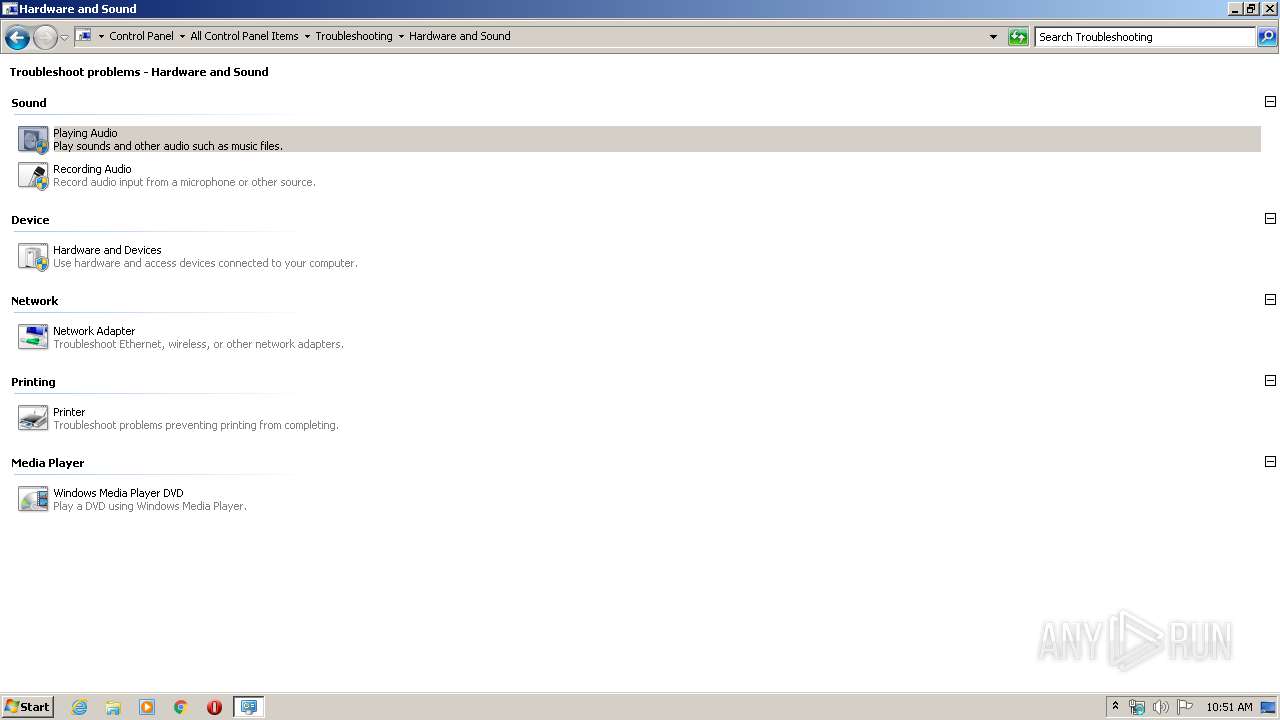Select the Control Panel taskbar window button
The height and width of the screenshot is (720, 1280).
[x=248, y=707]
